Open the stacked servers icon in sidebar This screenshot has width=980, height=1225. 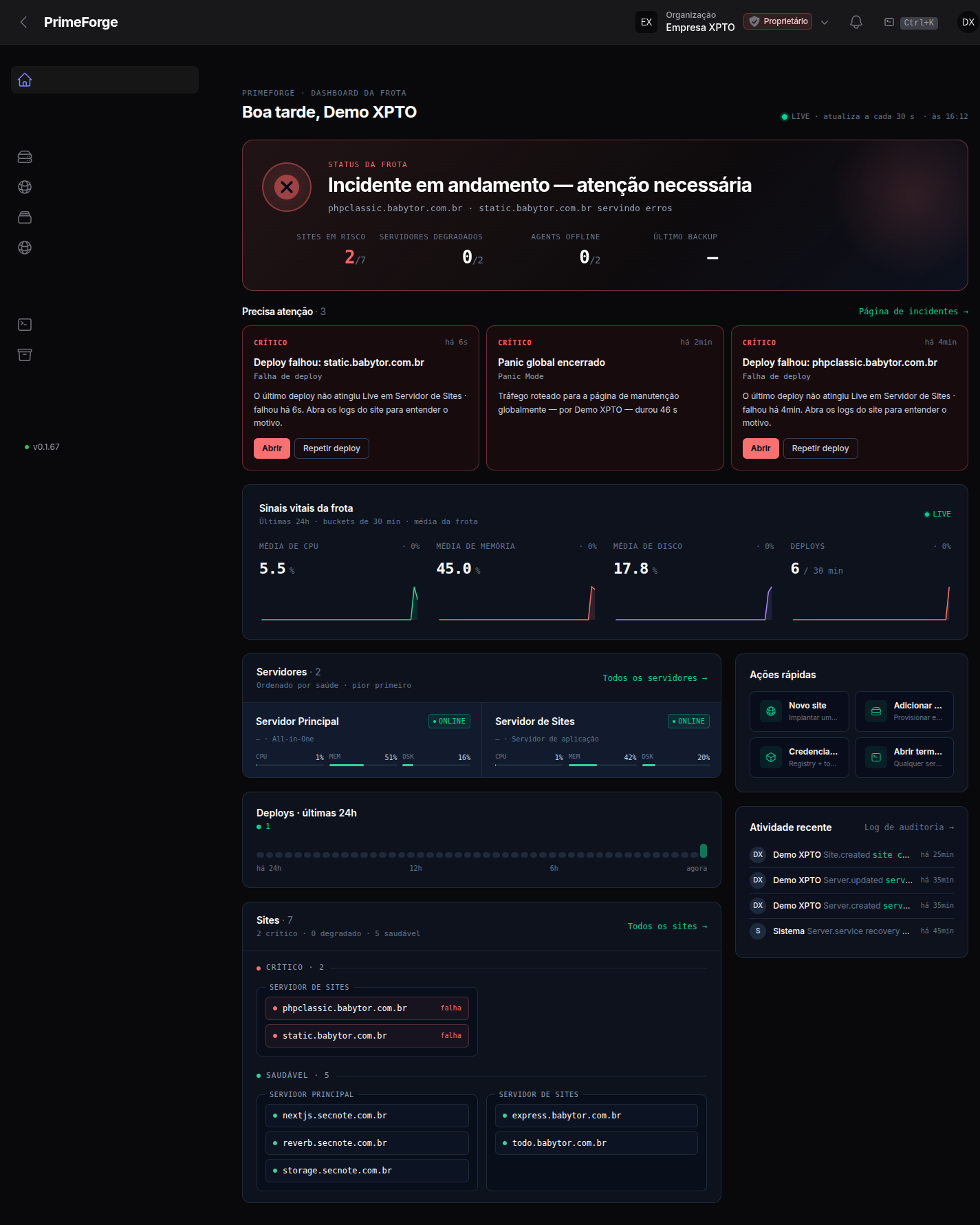click(25, 158)
